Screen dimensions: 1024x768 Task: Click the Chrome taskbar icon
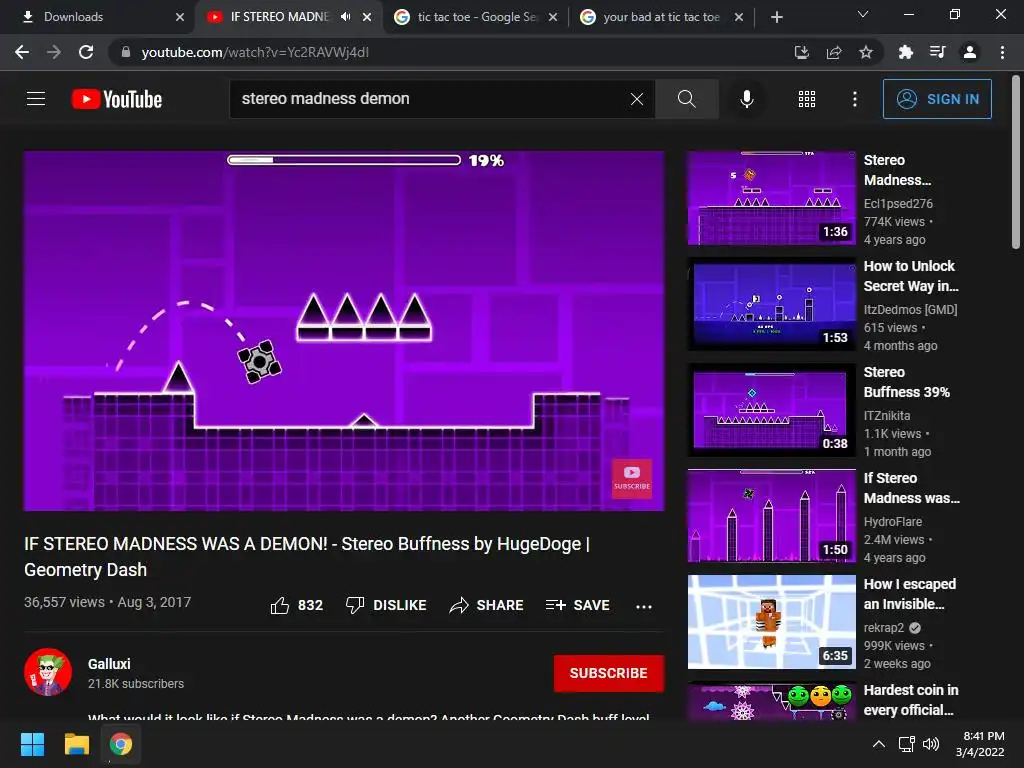[121, 744]
